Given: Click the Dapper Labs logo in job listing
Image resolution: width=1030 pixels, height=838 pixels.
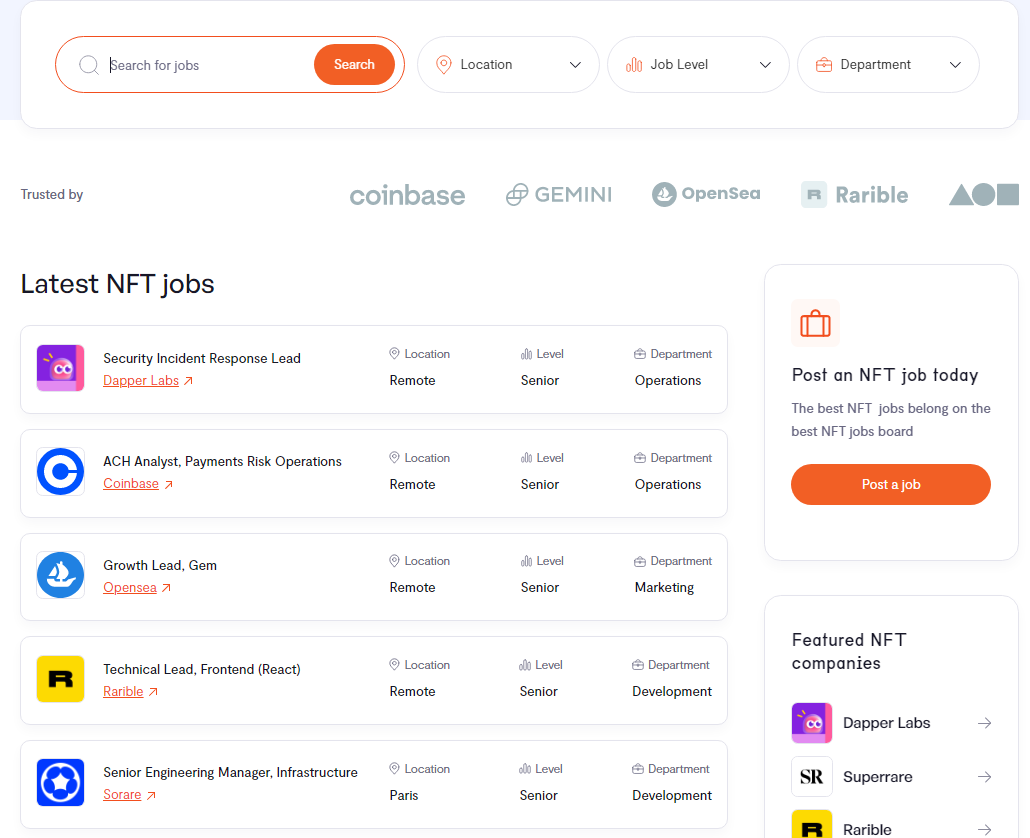Looking at the screenshot, I should 60,368.
